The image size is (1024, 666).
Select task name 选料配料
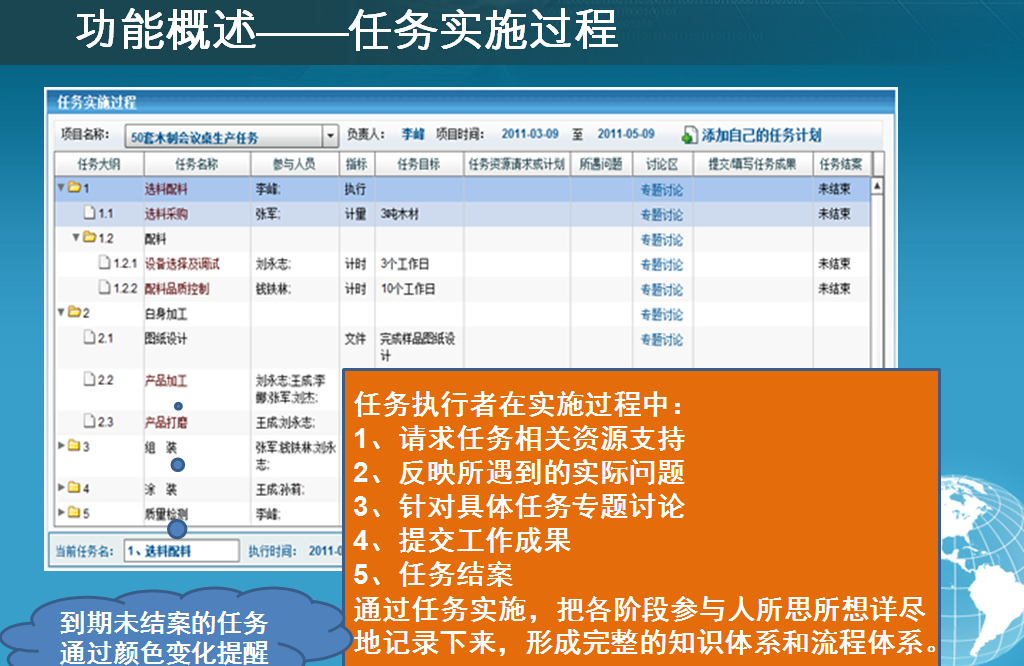[x=166, y=189]
